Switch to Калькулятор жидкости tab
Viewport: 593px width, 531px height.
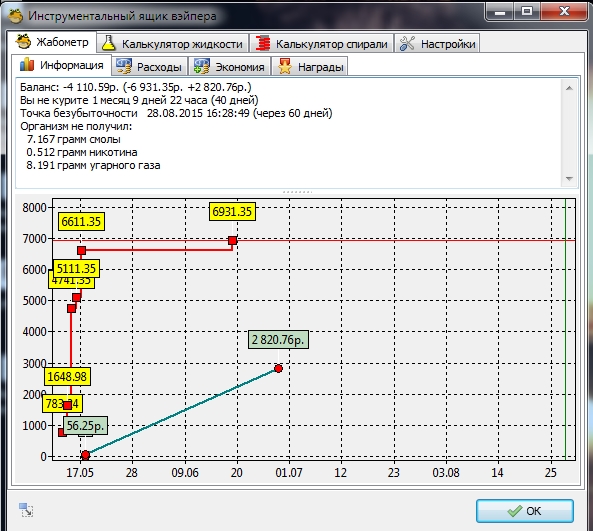[173, 43]
